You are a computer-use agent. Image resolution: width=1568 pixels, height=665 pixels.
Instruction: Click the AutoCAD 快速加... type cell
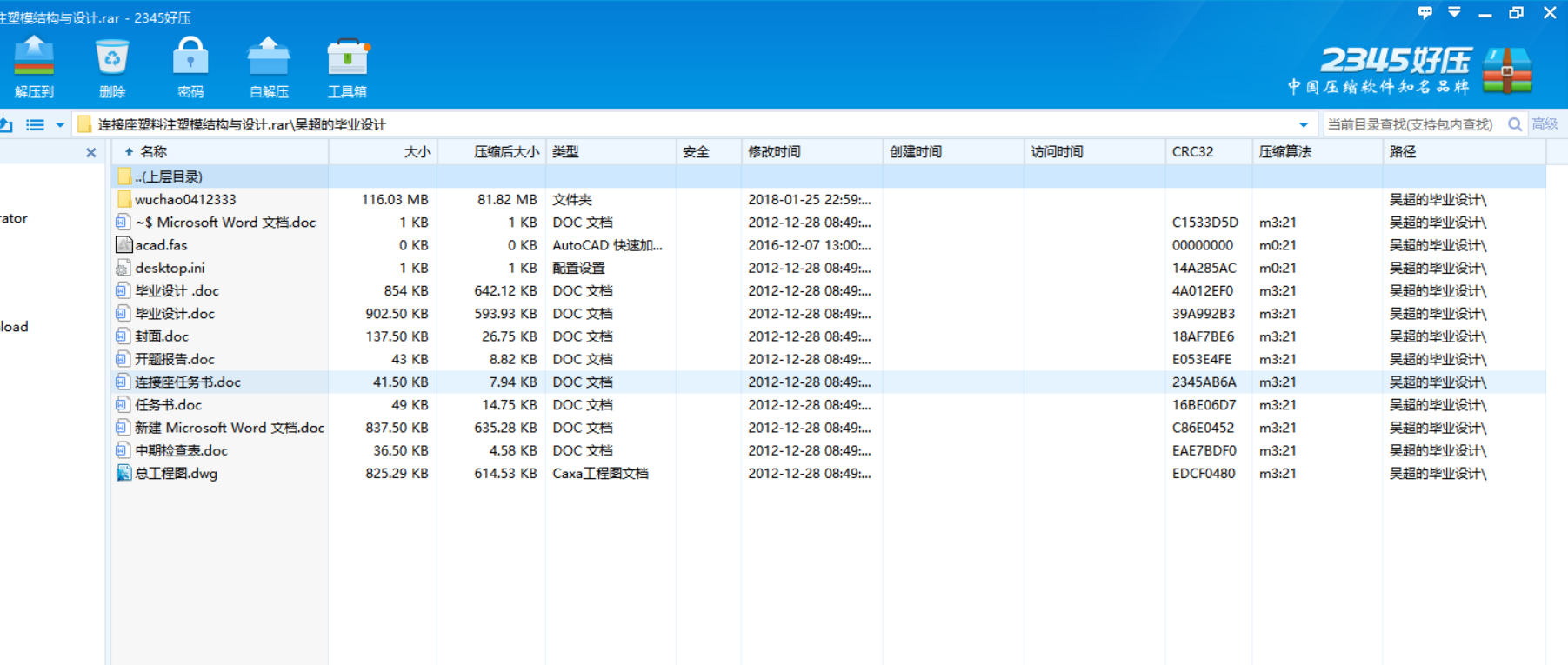tap(607, 245)
